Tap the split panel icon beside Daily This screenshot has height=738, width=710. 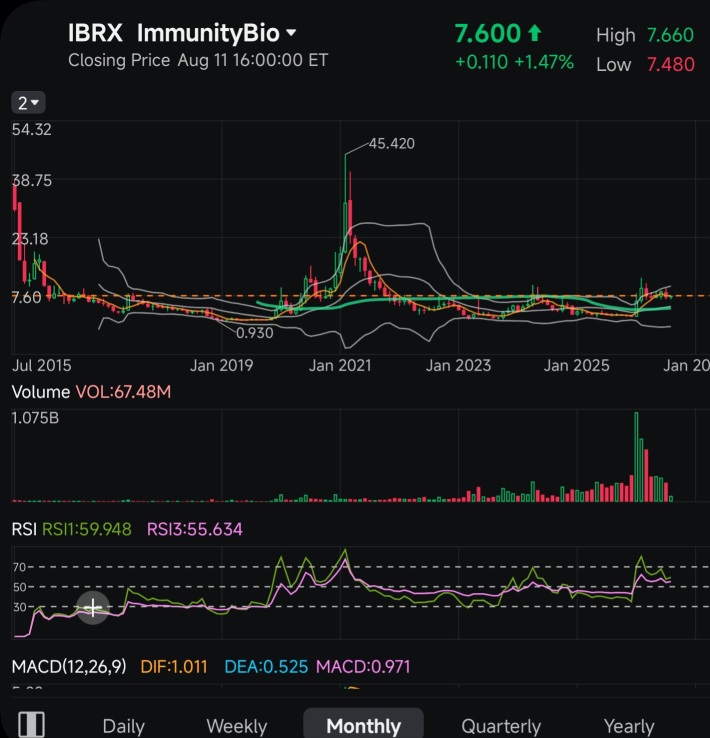point(32,724)
